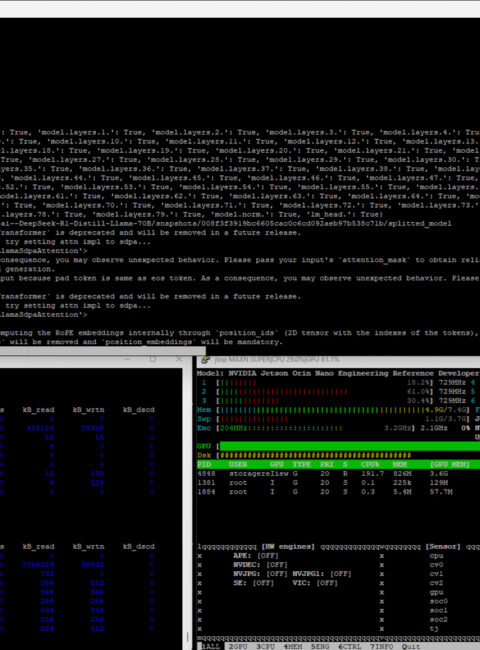The width and height of the screenshot is (480, 650).
Task: Maximize the iostat terminal window
Action: coord(153,359)
